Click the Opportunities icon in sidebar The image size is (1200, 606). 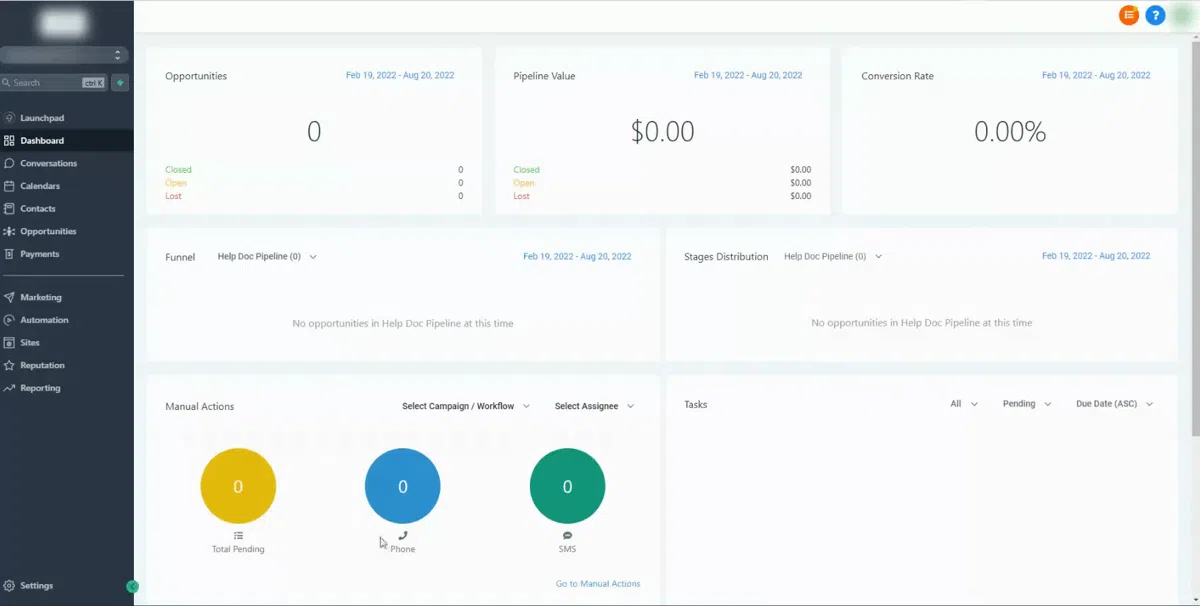(x=9, y=231)
